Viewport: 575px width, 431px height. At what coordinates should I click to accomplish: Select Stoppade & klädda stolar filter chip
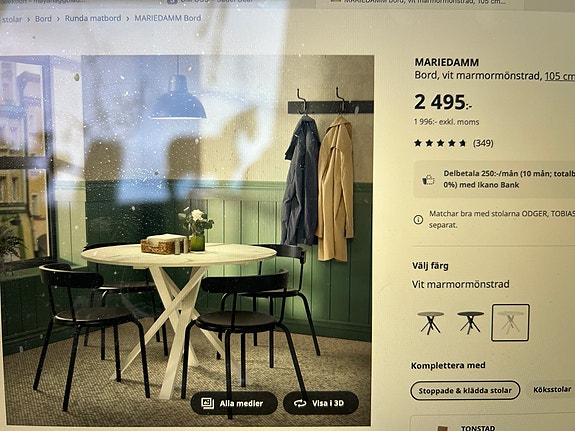[x=465, y=391]
